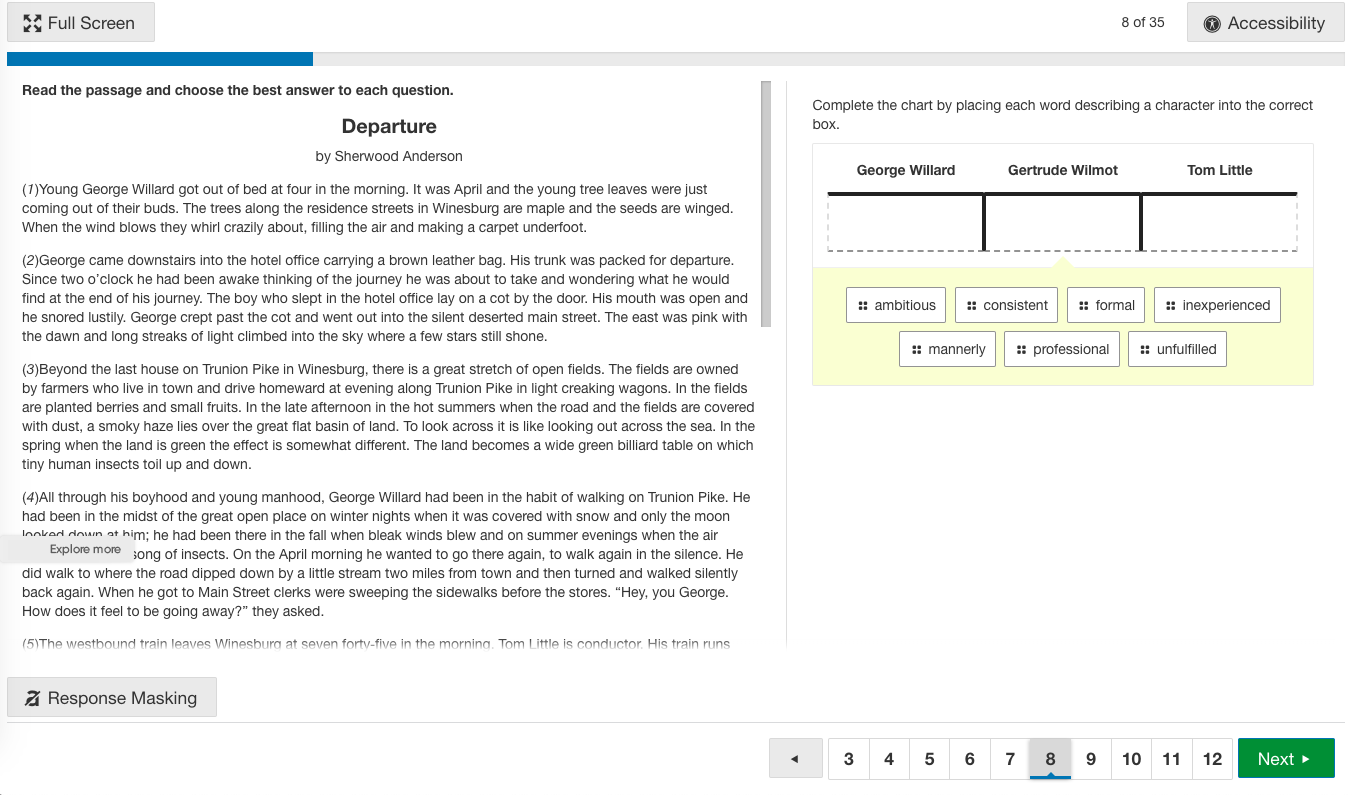Click the drag handle on the consistent chip

(x=972, y=306)
